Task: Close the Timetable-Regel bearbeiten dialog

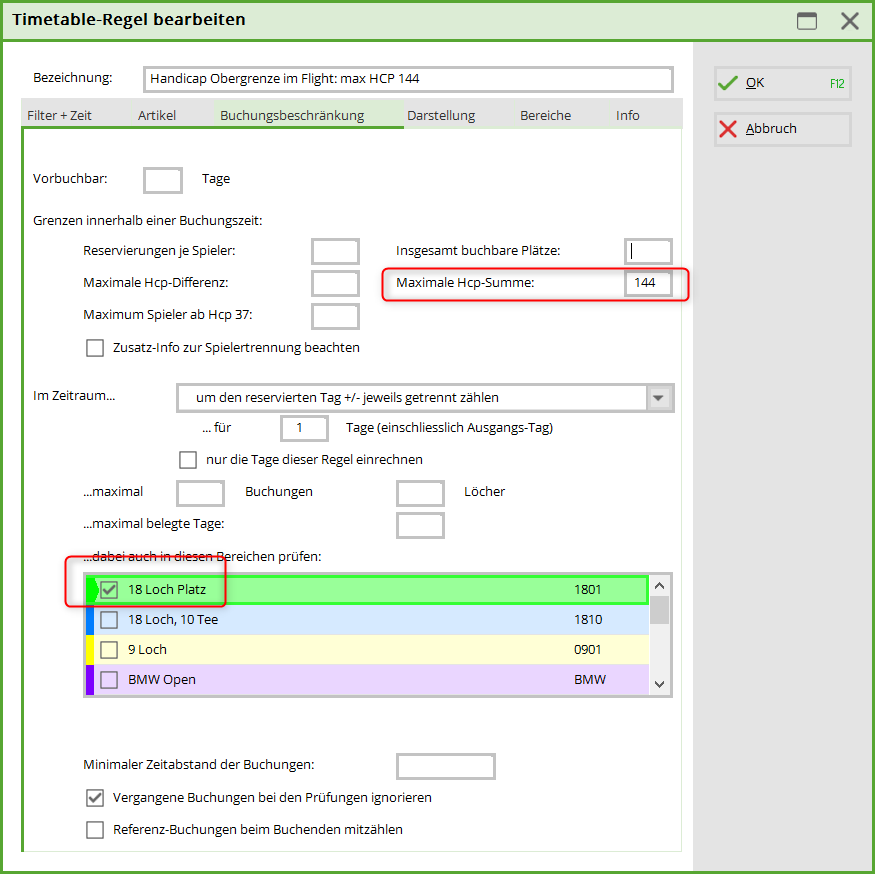Action: [849, 21]
